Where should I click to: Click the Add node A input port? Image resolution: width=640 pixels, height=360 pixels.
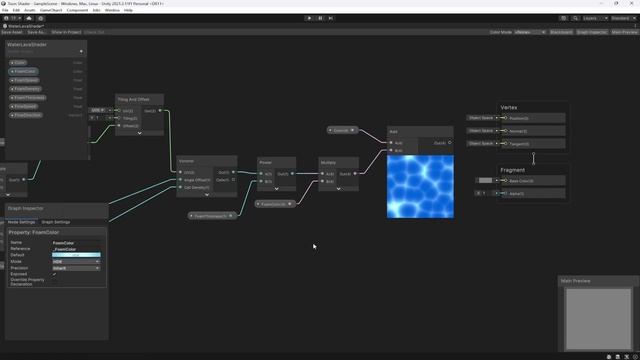point(391,143)
